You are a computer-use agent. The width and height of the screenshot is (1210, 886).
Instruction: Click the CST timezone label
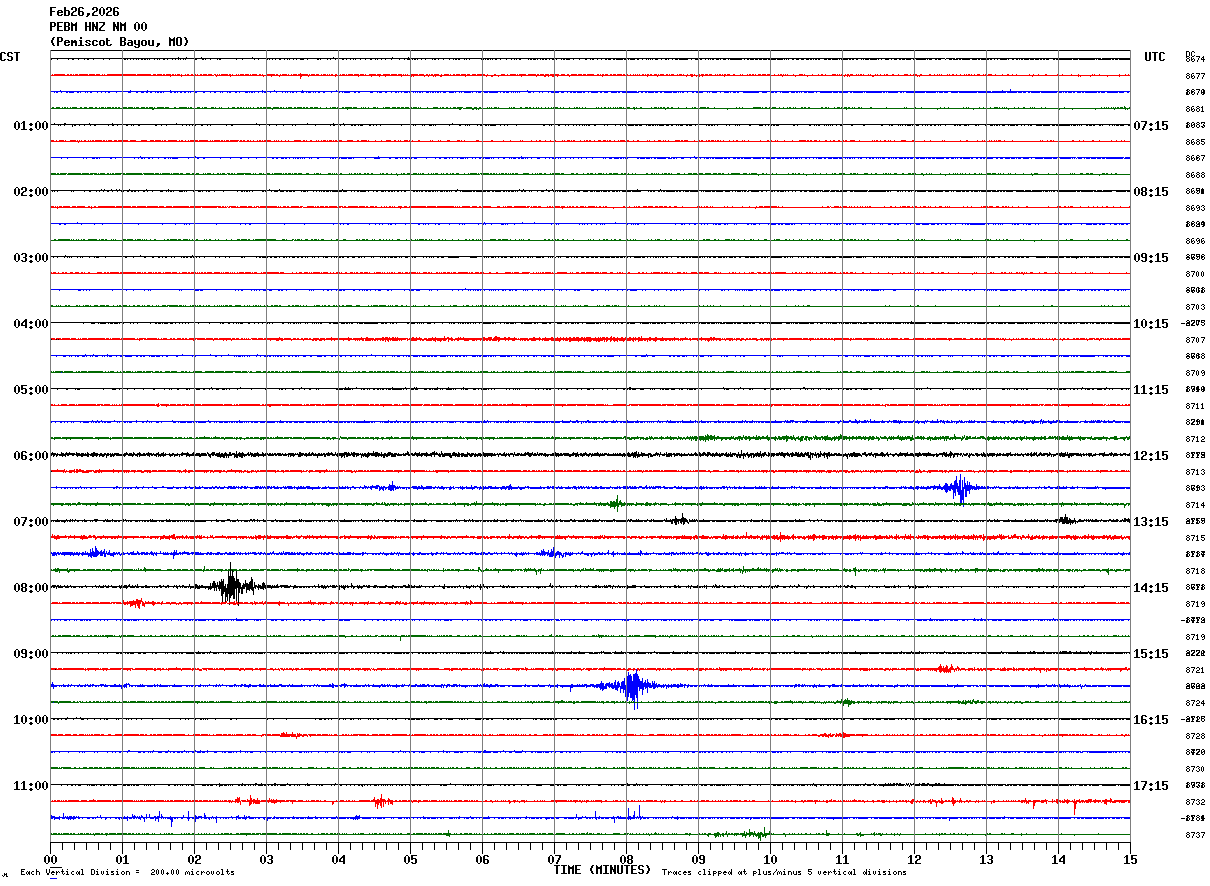click(x=10, y=57)
